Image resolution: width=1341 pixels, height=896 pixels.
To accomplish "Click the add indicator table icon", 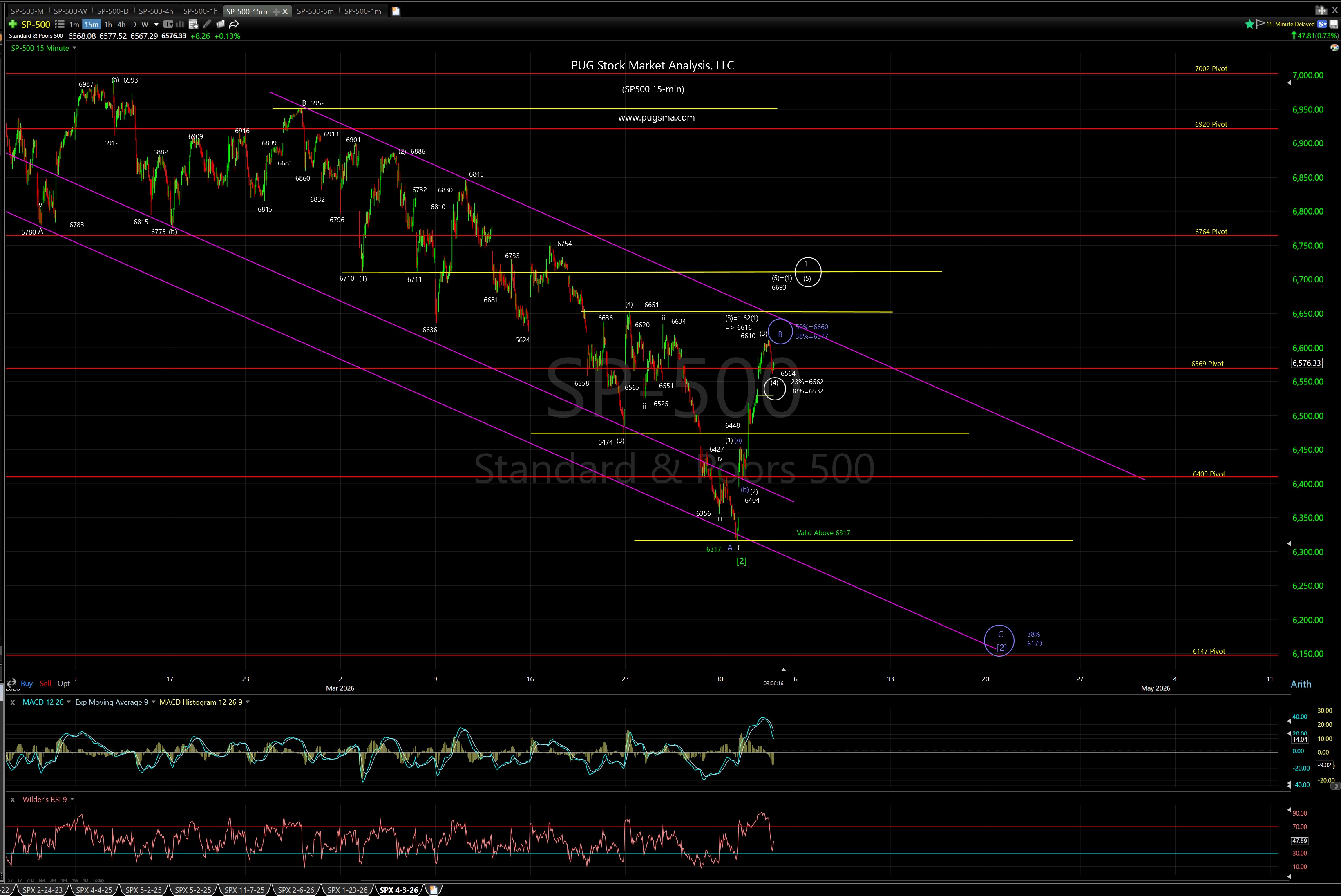I will [193, 24].
